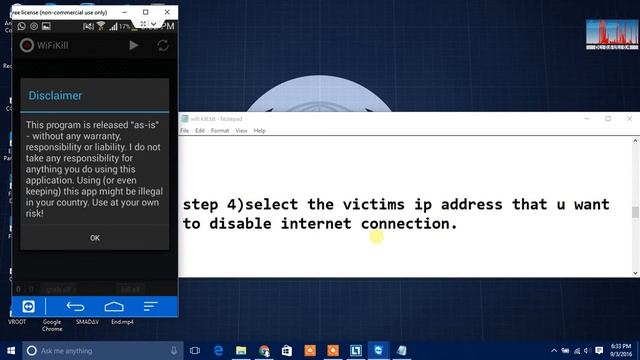Screen dimensions: 640x360
Task: Maximize the remote control window
Action: point(146,12)
